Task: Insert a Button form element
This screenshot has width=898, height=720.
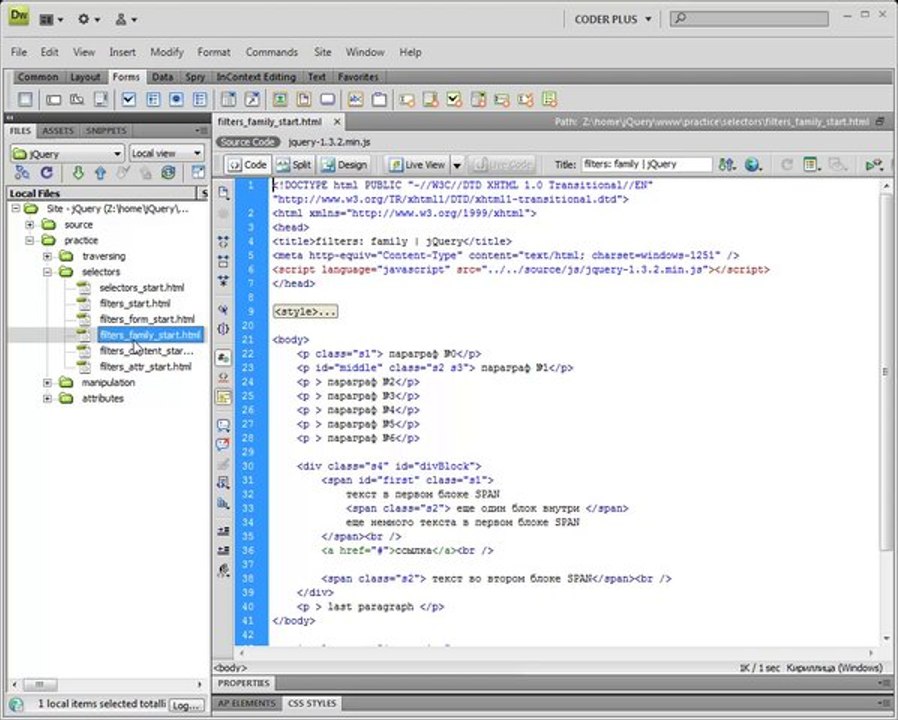Action: 328,100
